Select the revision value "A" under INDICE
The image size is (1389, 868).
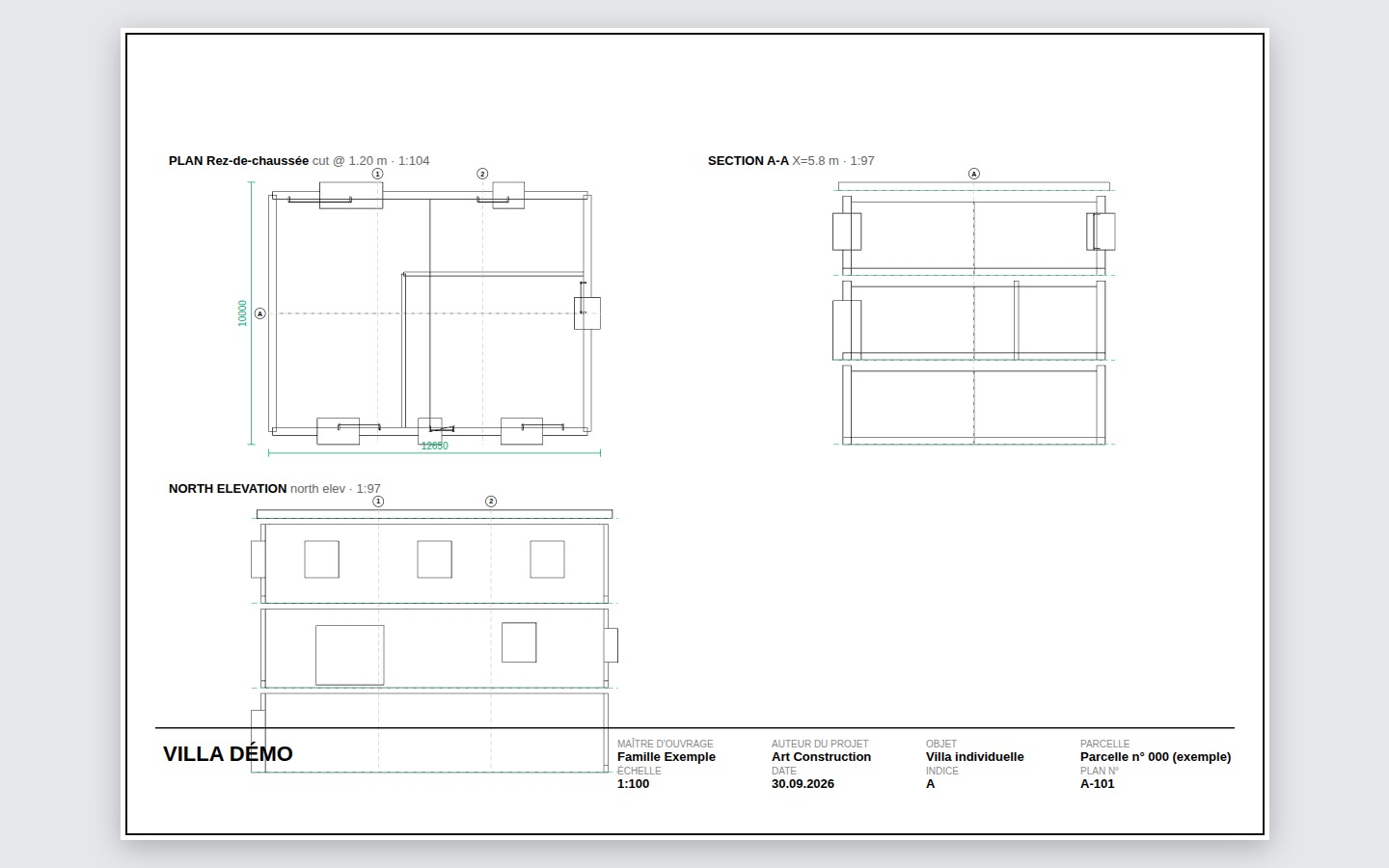[931, 784]
